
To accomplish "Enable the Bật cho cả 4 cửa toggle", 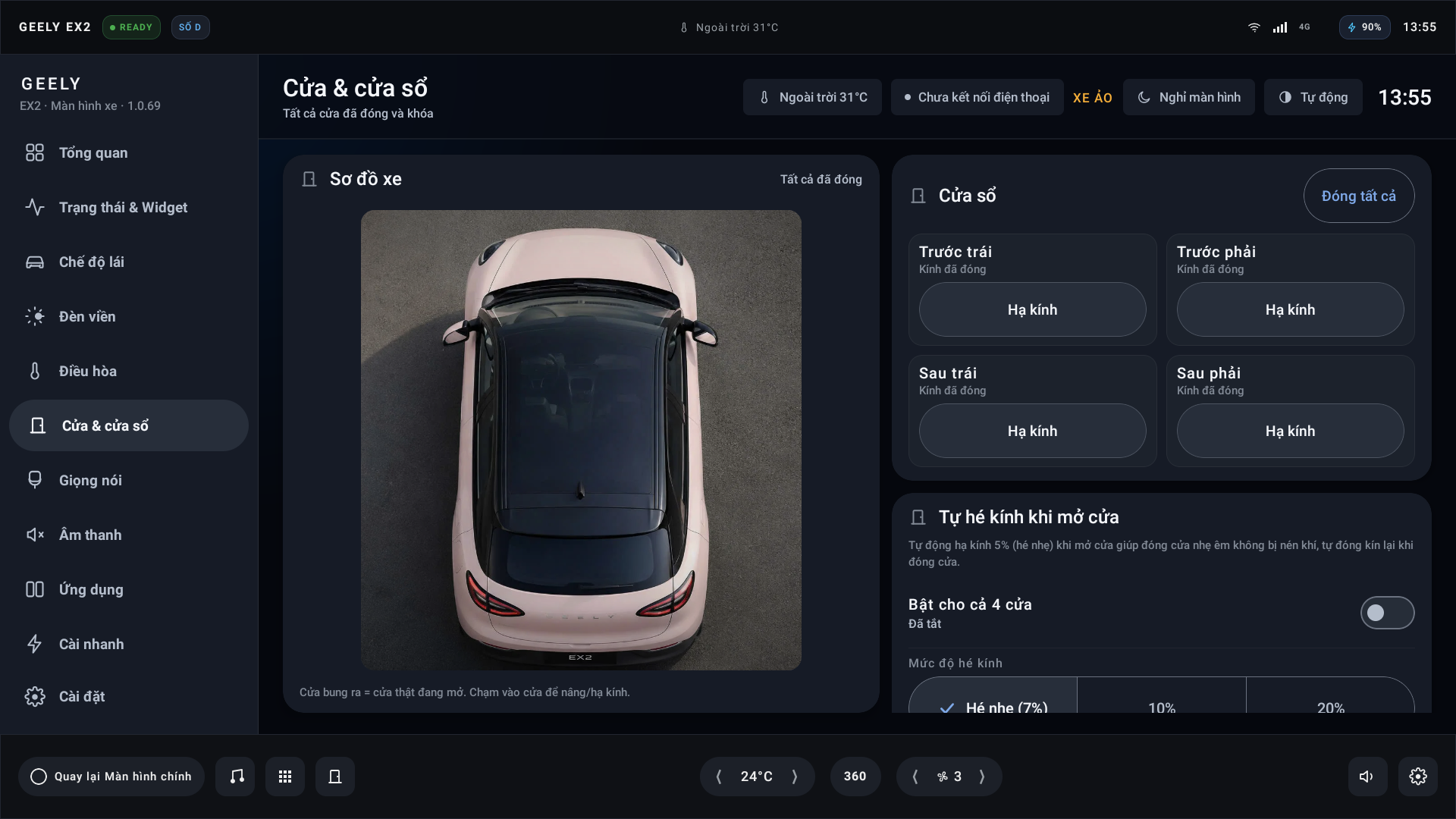I will coord(1387,613).
